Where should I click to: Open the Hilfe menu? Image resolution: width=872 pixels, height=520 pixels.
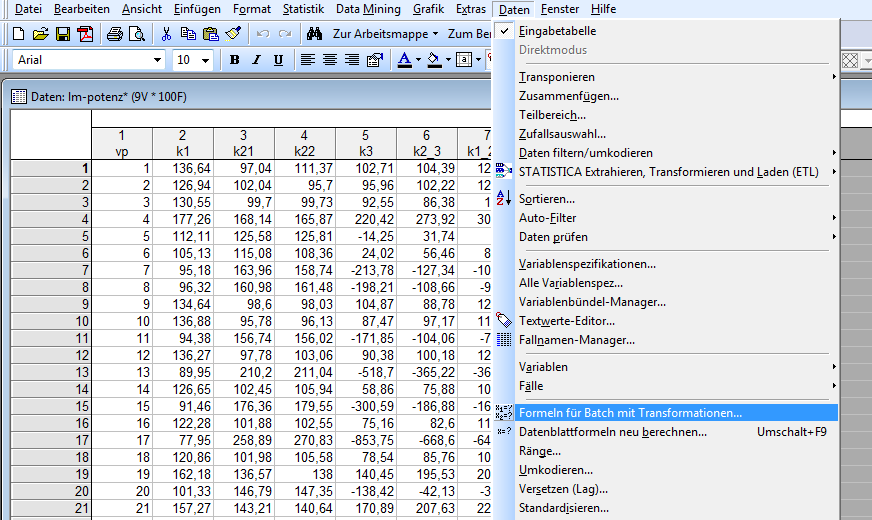point(603,9)
